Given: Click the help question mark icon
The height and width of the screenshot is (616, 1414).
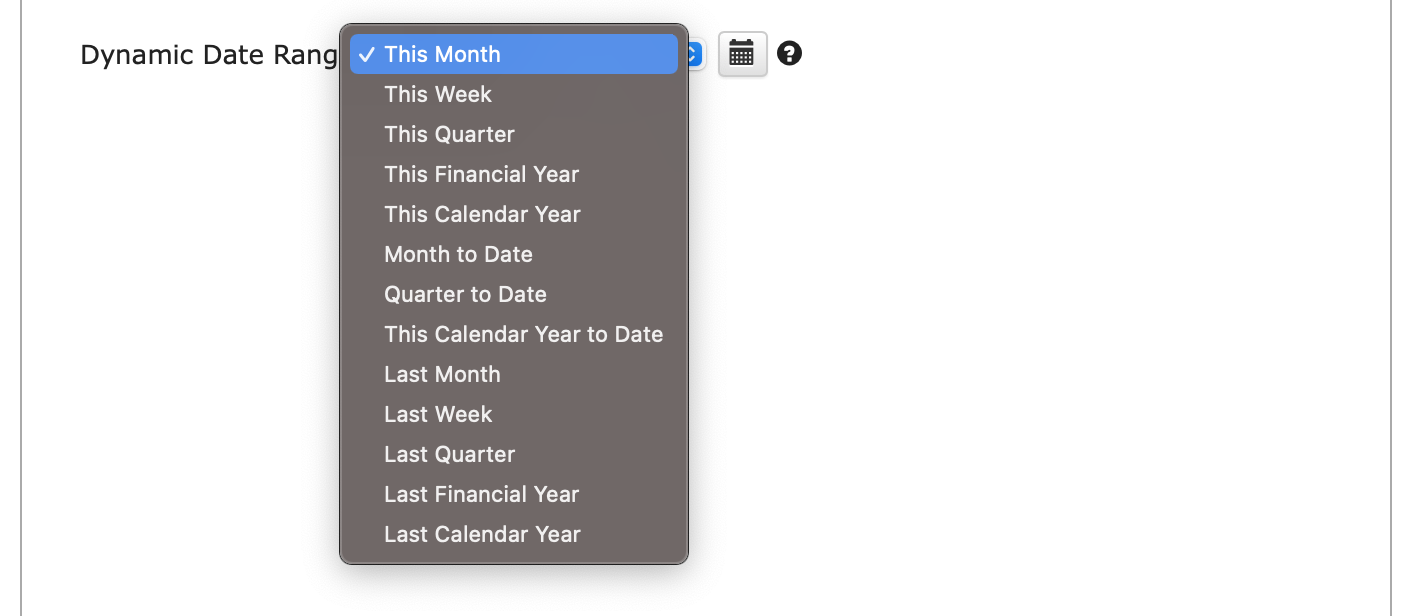Looking at the screenshot, I should pos(790,54).
